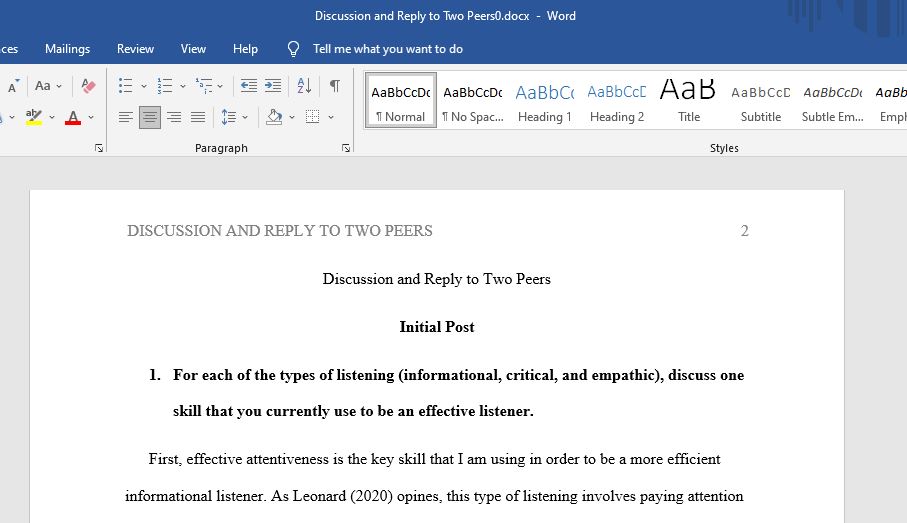Toggle Show/Hide paragraph marks
Image resolution: width=907 pixels, height=523 pixels.
(x=334, y=86)
